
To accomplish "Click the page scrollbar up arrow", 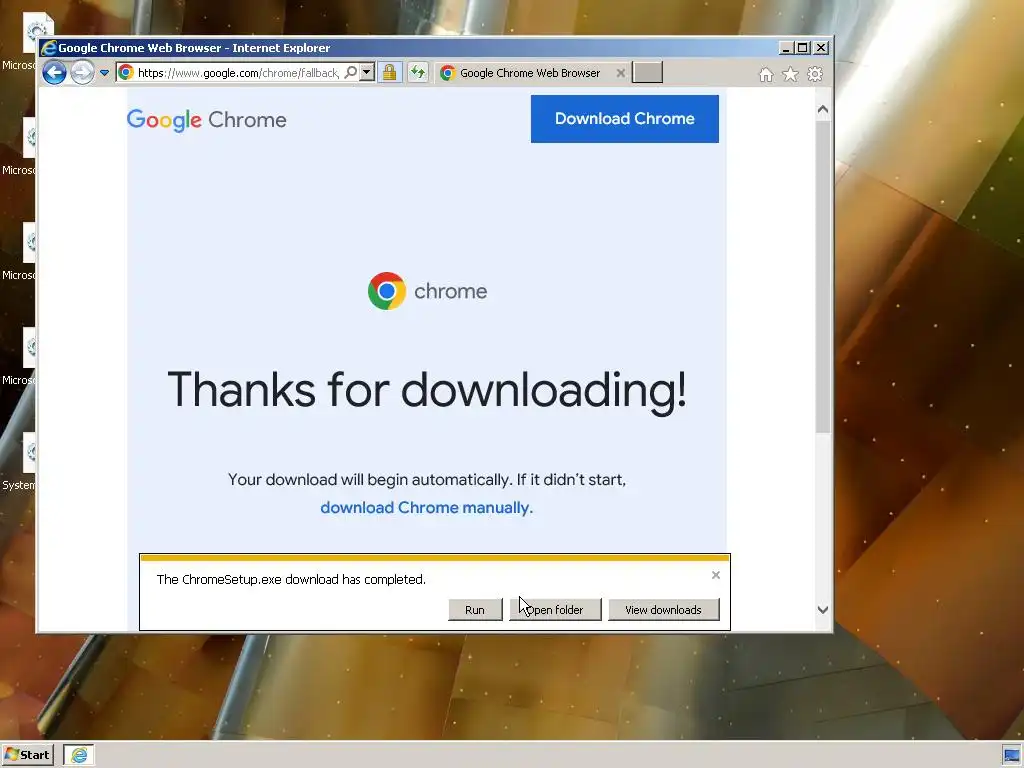I will (823, 110).
